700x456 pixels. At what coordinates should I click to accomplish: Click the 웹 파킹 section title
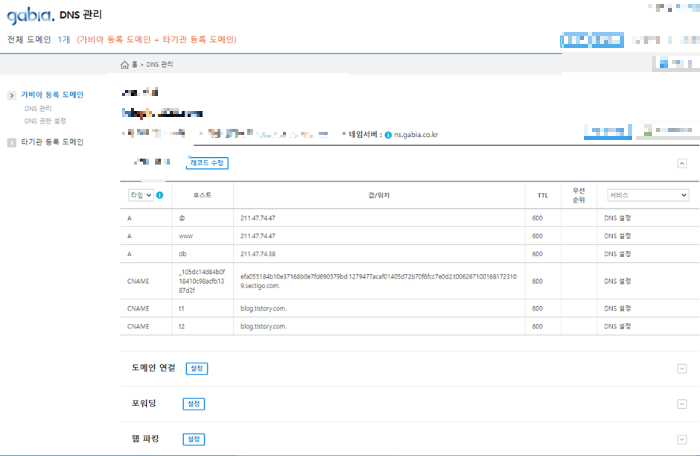[x=146, y=439]
